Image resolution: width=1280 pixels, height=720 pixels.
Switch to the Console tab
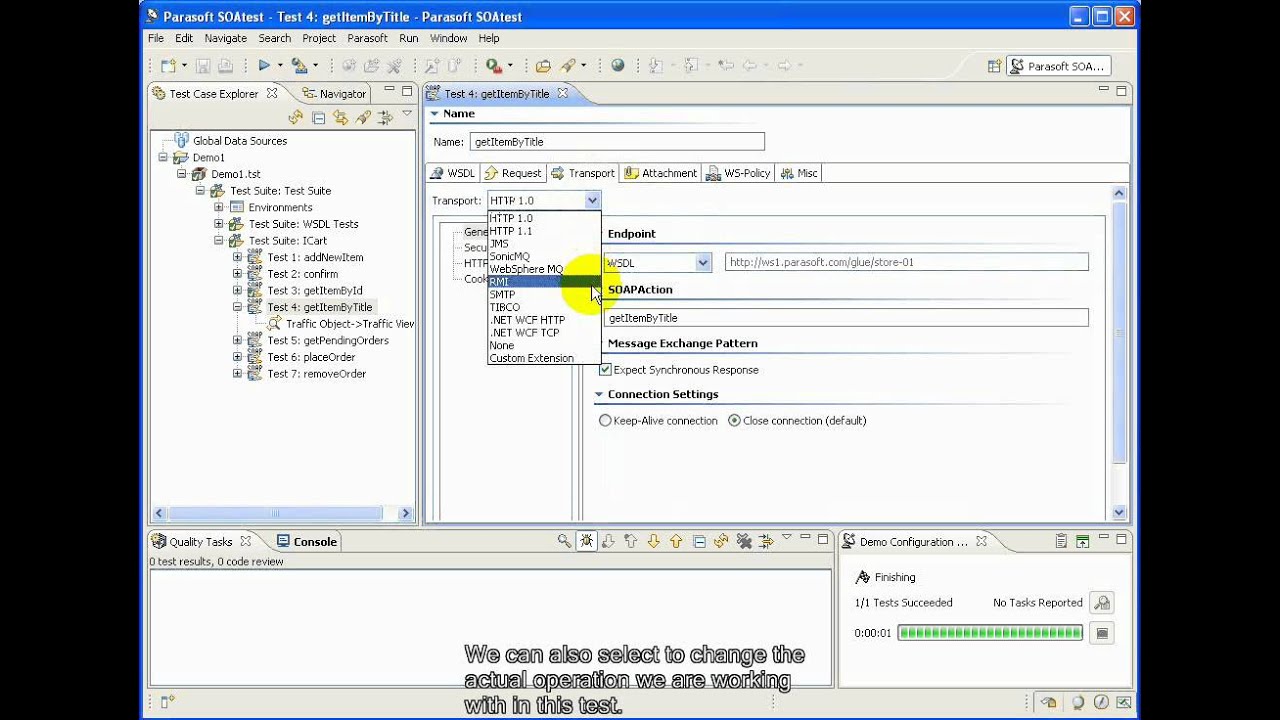[x=307, y=541]
